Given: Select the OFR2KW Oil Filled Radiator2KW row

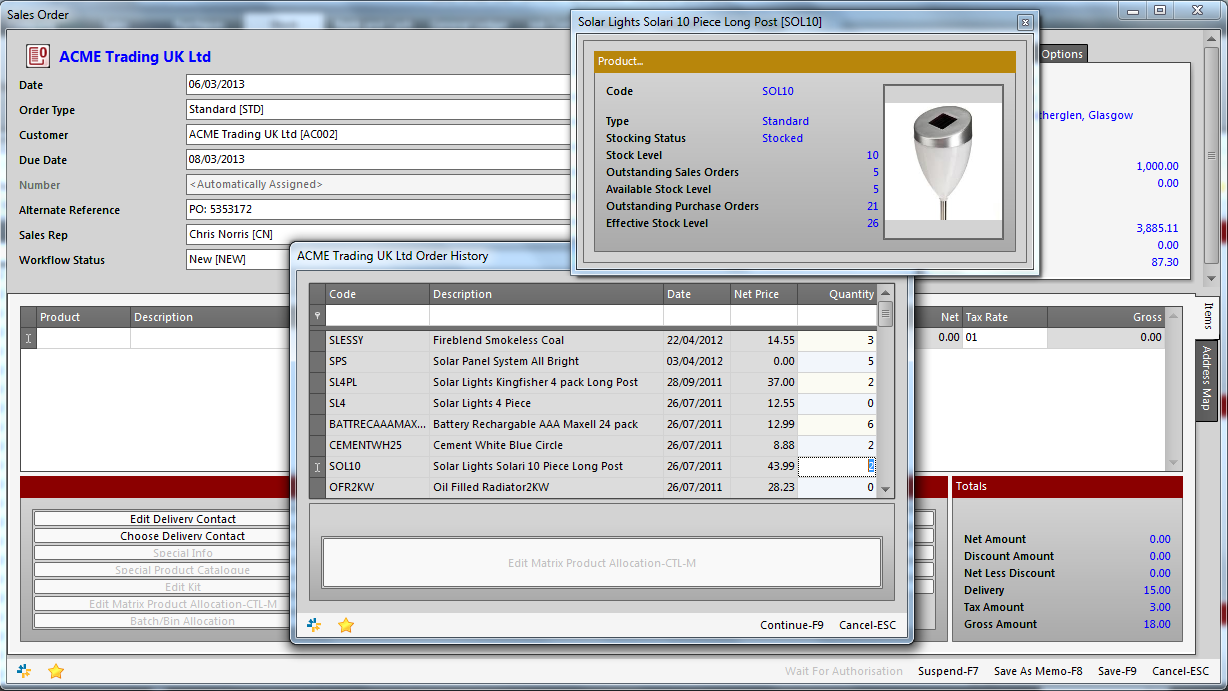Looking at the screenshot, I should pyautogui.click(x=593, y=487).
